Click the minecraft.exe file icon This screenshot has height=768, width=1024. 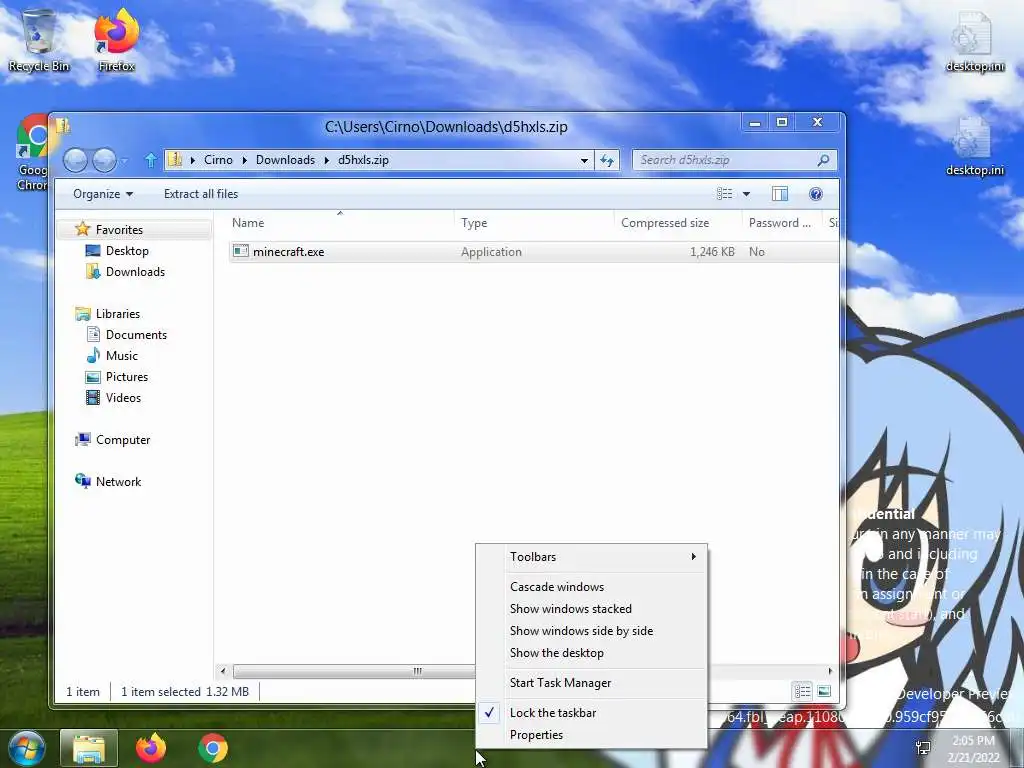[241, 251]
